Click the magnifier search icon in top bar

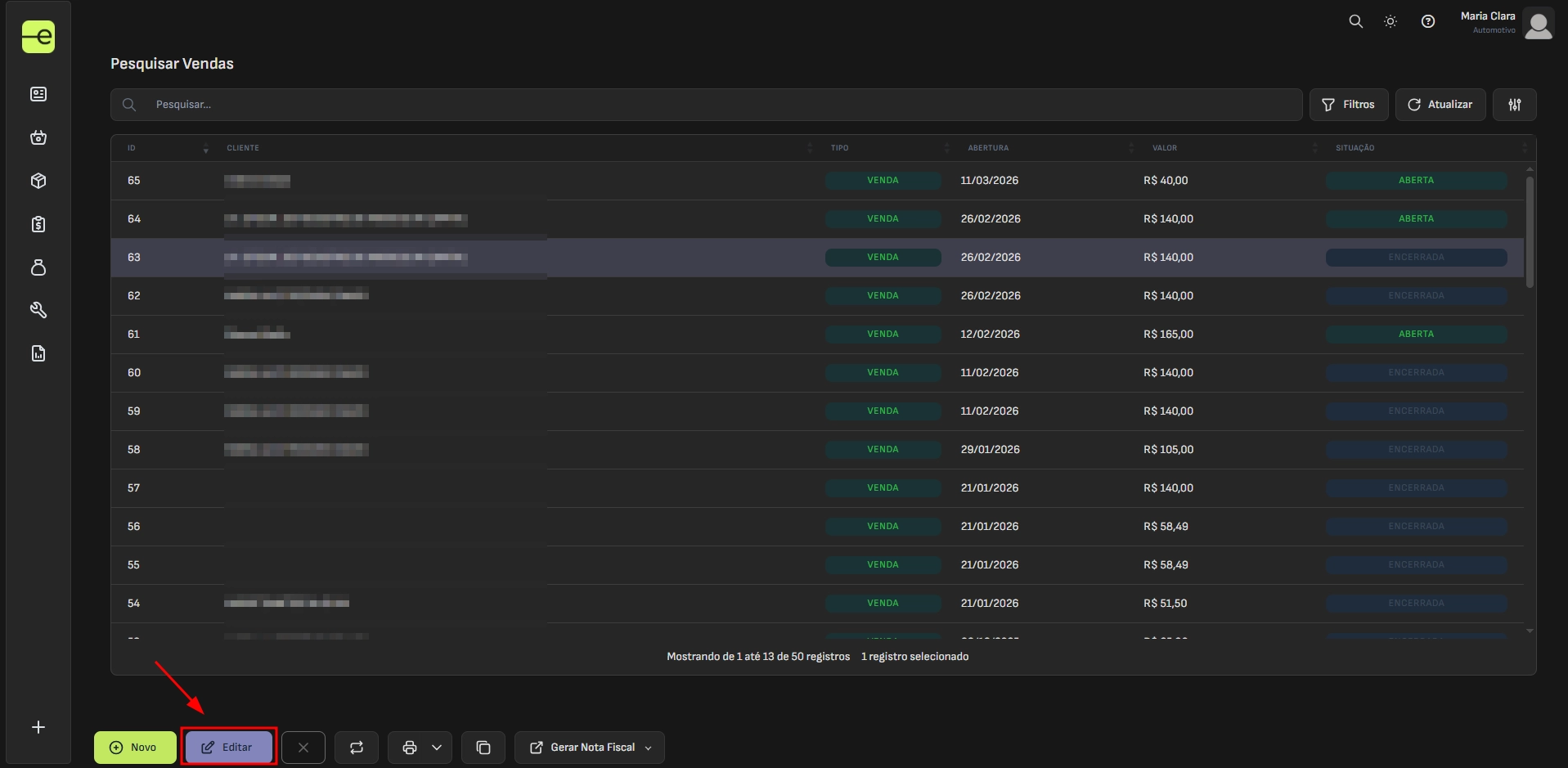[1355, 22]
